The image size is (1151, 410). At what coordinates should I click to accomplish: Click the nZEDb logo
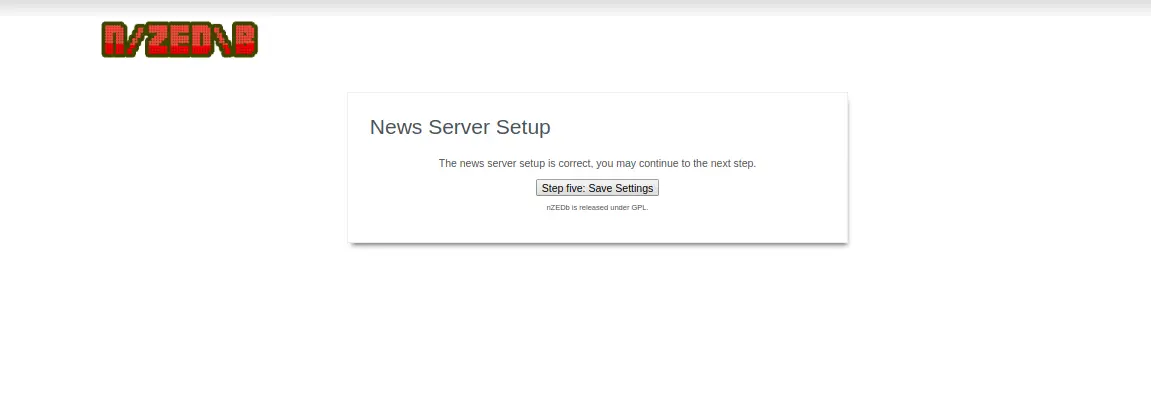point(180,39)
